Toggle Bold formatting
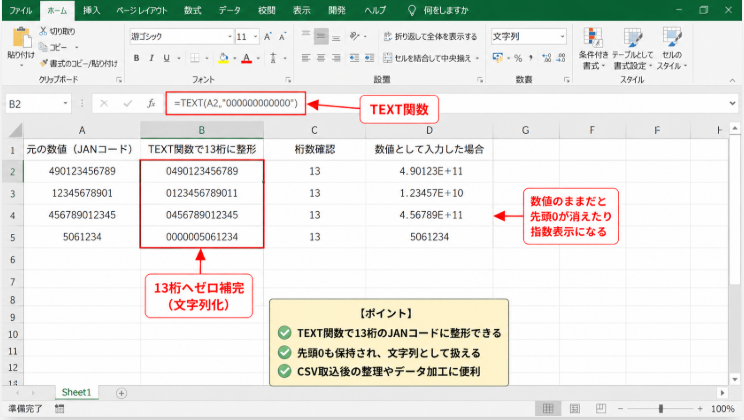The image size is (744, 420). [136, 58]
